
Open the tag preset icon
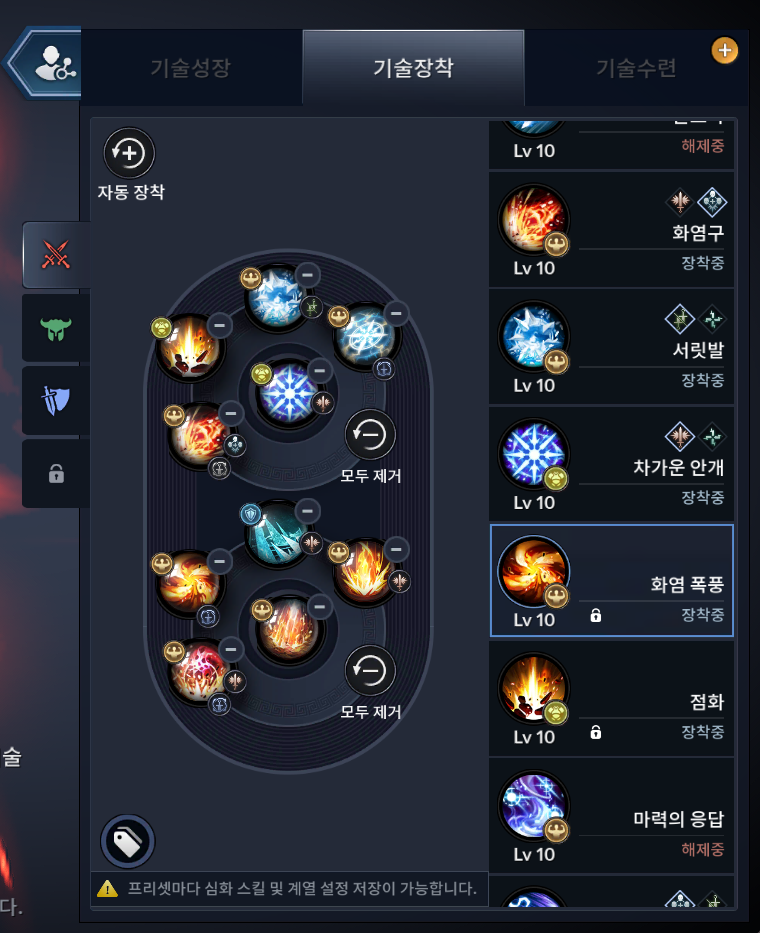click(x=127, y=841)
